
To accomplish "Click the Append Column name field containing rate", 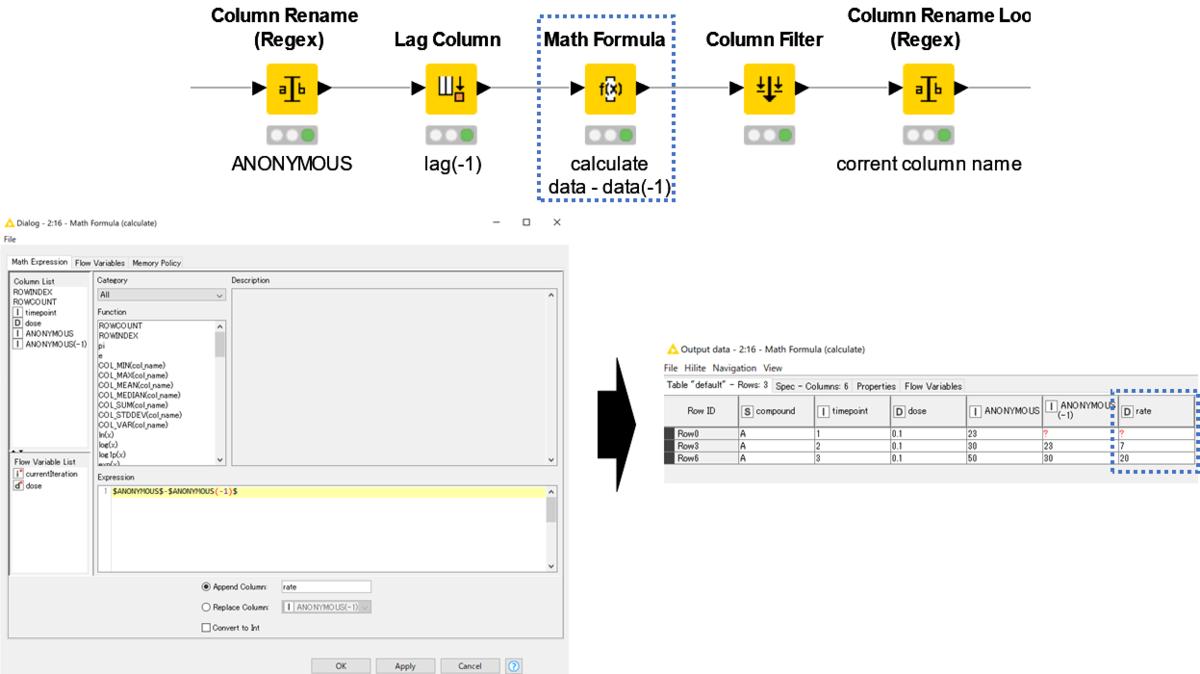I will [326, 587].
